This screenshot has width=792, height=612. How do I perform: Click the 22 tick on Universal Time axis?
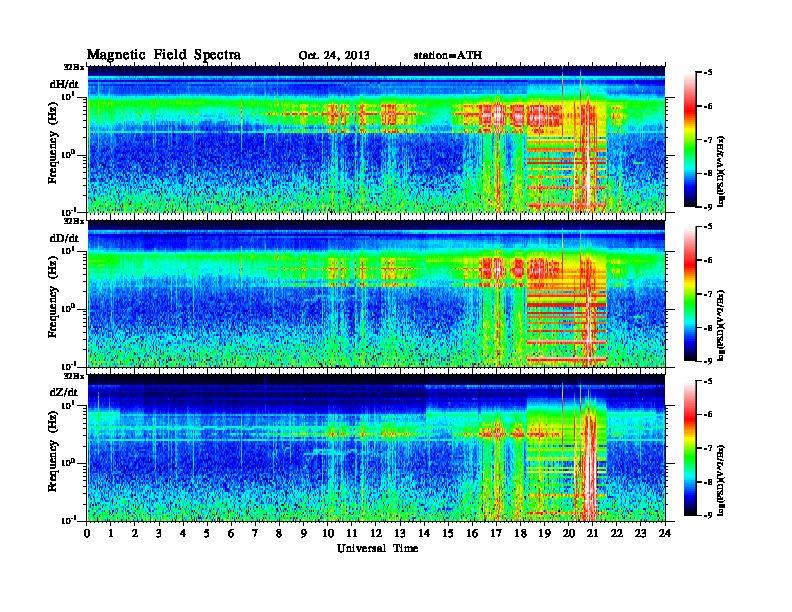tap(617, 533)
